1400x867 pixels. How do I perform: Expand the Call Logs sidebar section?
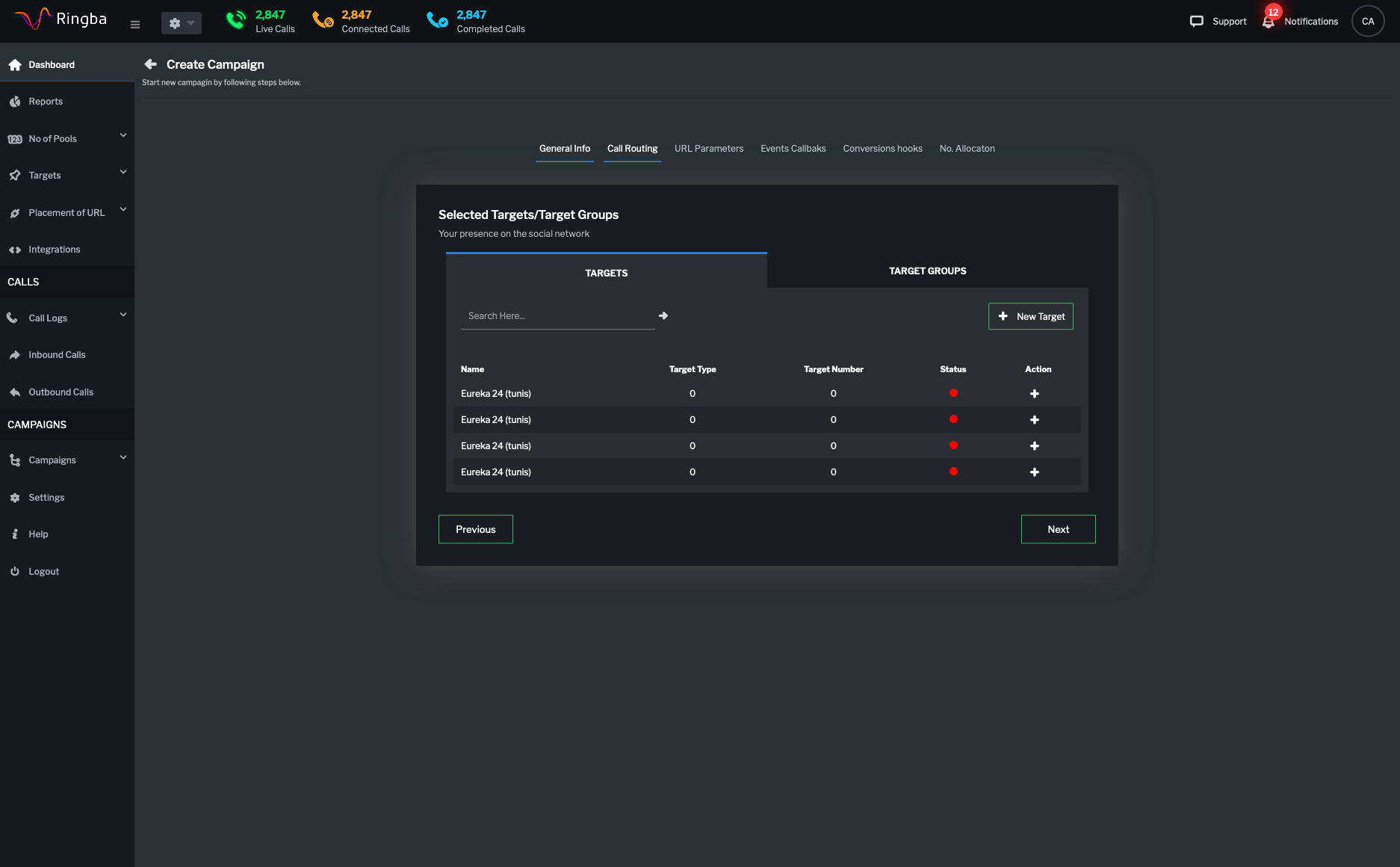point(123,315)
